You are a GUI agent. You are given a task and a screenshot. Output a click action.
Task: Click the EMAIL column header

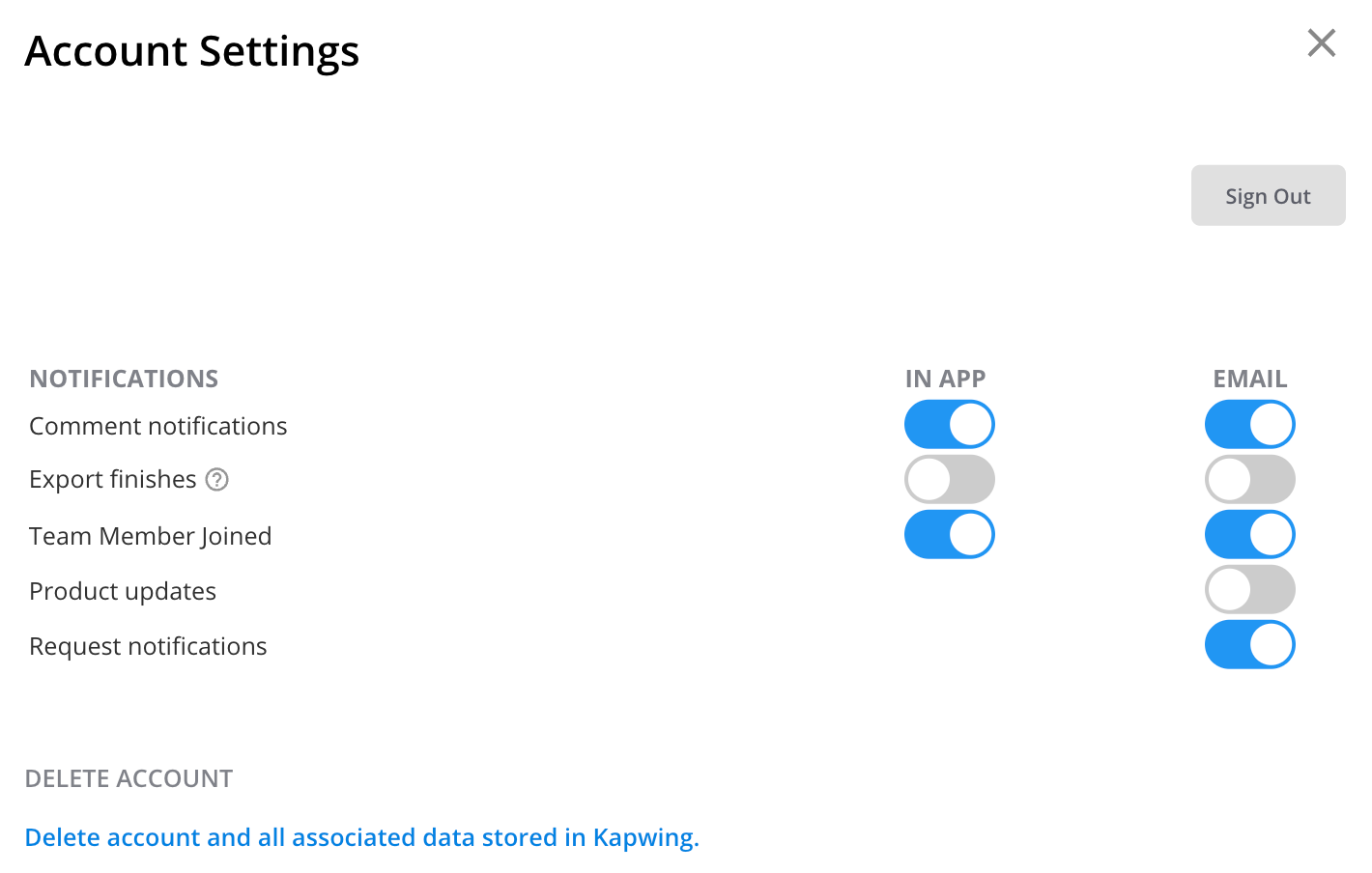click(x=1249, y=379)
